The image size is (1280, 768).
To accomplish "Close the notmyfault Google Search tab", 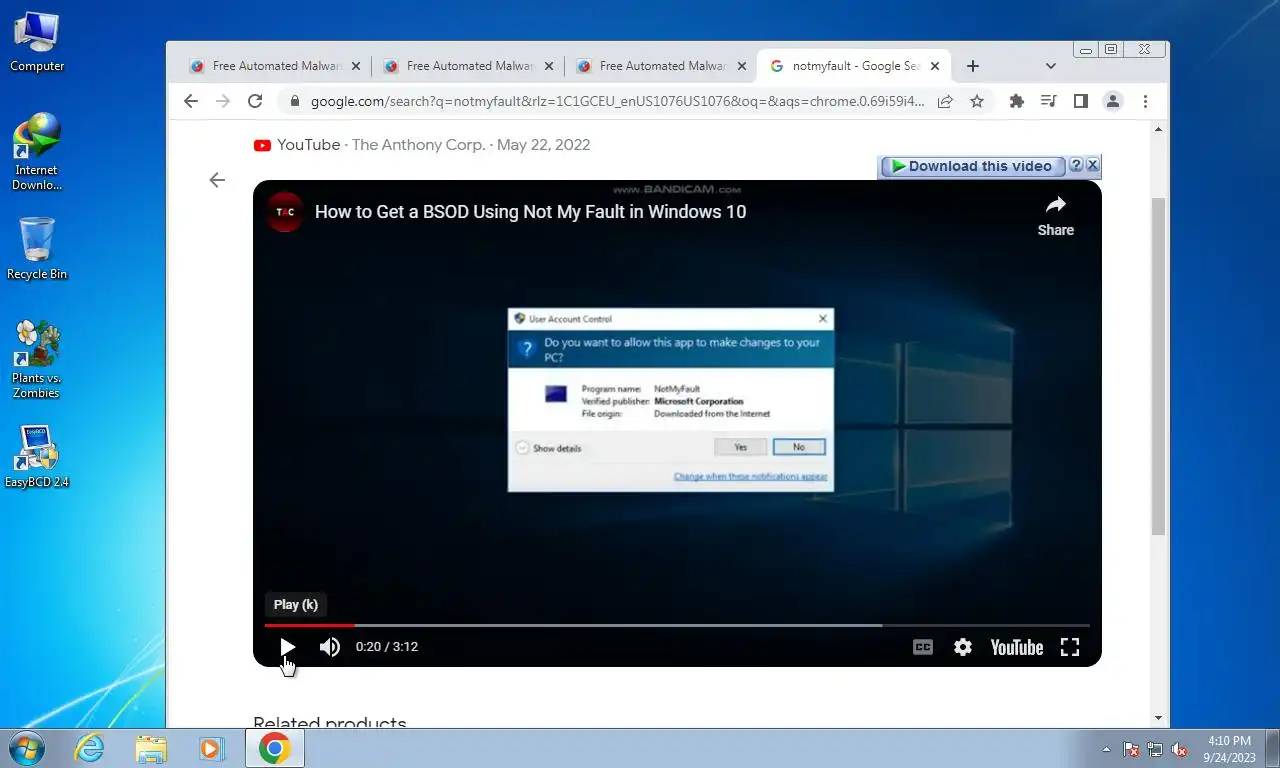I will point(935,66).
